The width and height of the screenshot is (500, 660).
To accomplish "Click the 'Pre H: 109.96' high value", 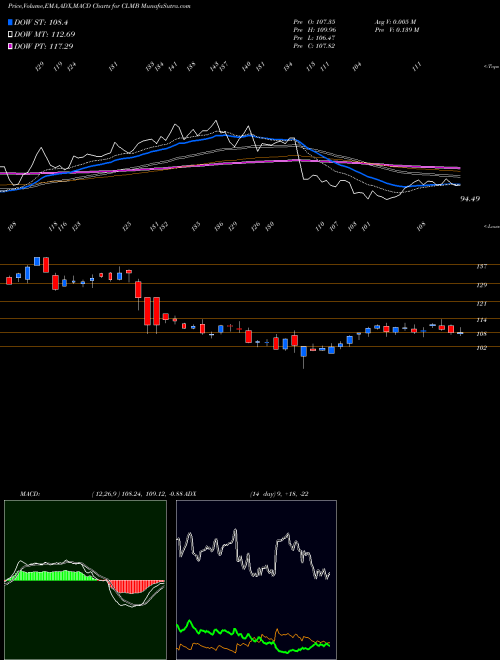I will [x=314, y=30].
